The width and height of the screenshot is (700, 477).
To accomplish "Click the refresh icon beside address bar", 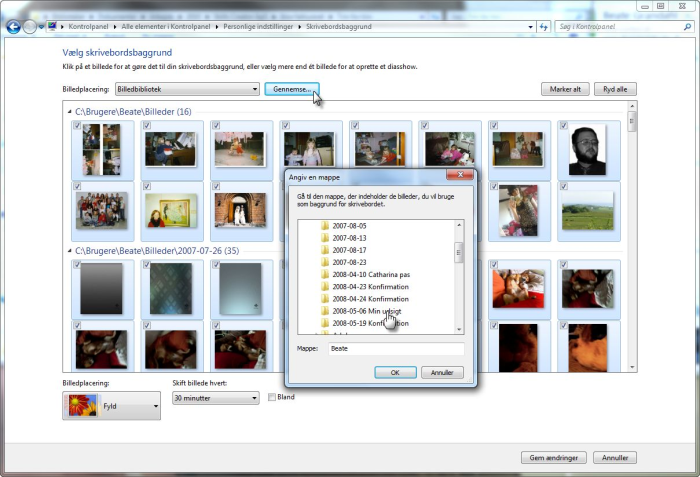I will pyautogui.click(x=543, y=26).
